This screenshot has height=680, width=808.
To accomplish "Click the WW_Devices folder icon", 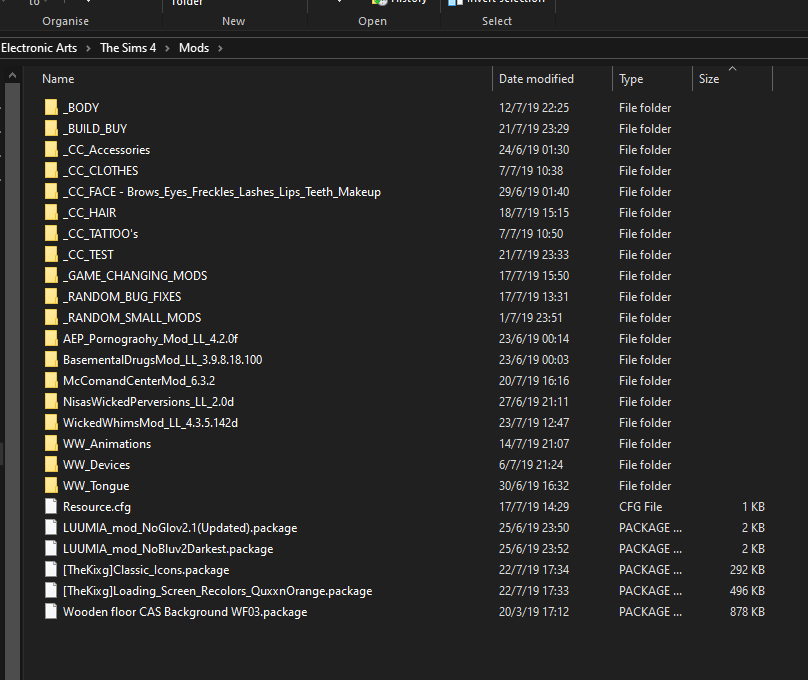I will point(51,465).
